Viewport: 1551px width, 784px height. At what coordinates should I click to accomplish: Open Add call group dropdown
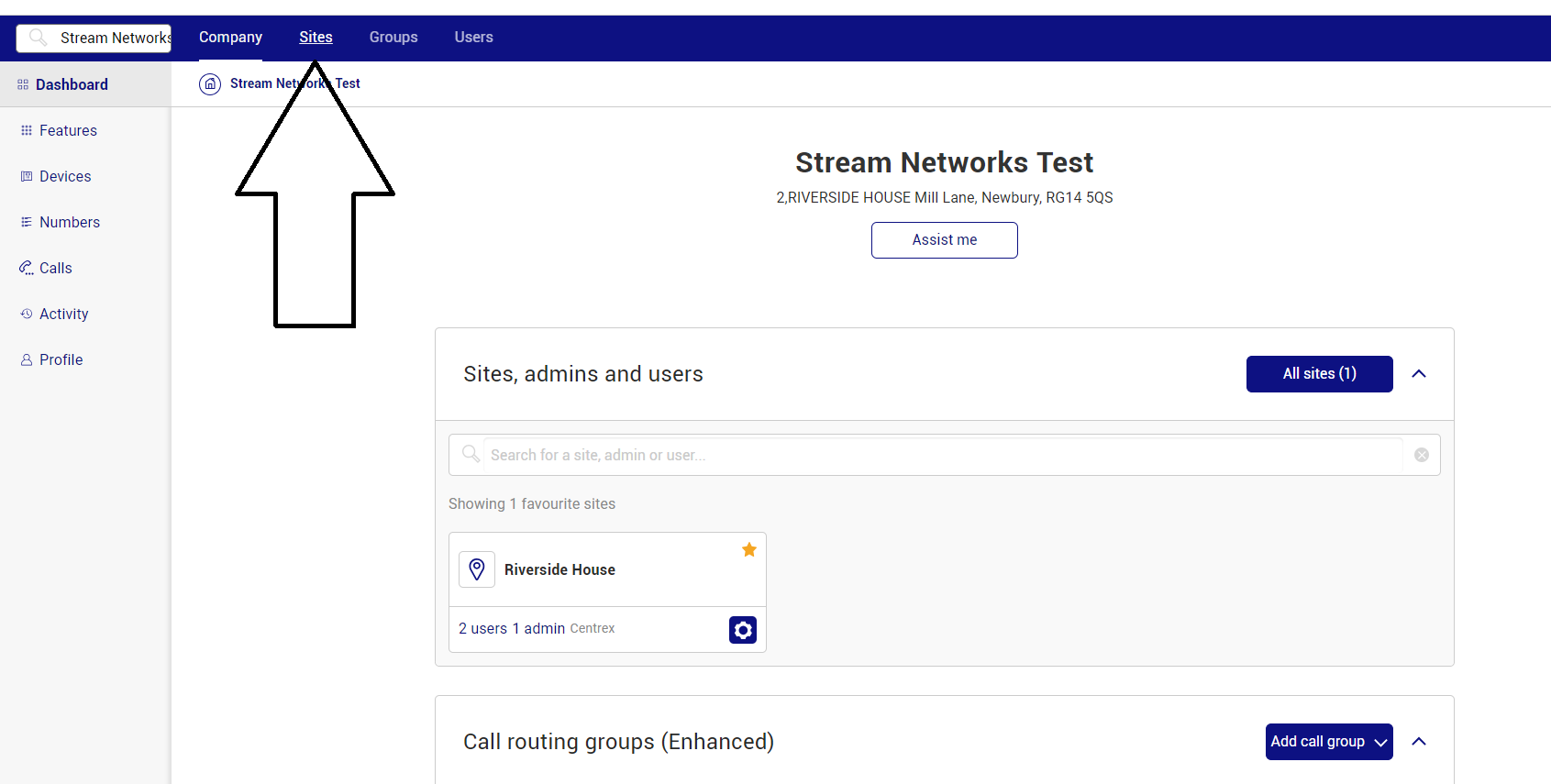point(1329,742)
